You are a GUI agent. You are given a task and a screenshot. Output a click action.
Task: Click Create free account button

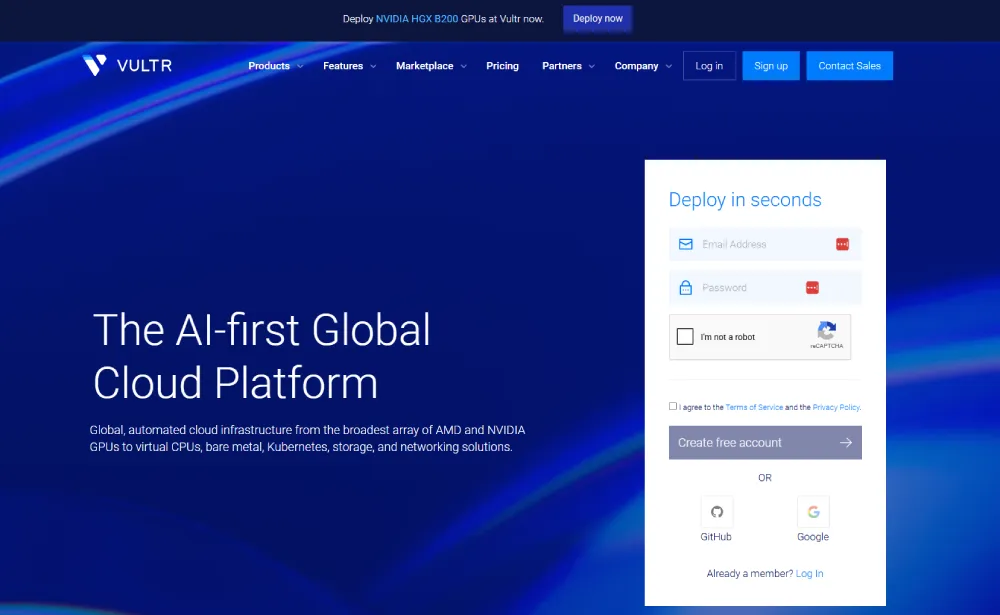tap(765, 443)
